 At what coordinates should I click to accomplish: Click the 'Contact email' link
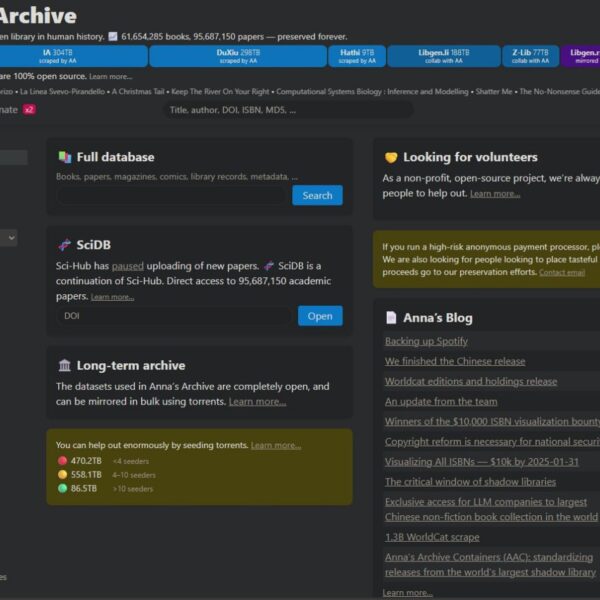(562, 272)
